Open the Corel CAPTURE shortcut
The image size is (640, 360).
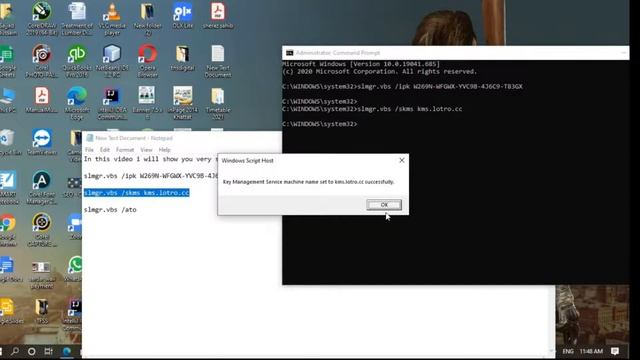pyautogui.click(x=42, y=230)
